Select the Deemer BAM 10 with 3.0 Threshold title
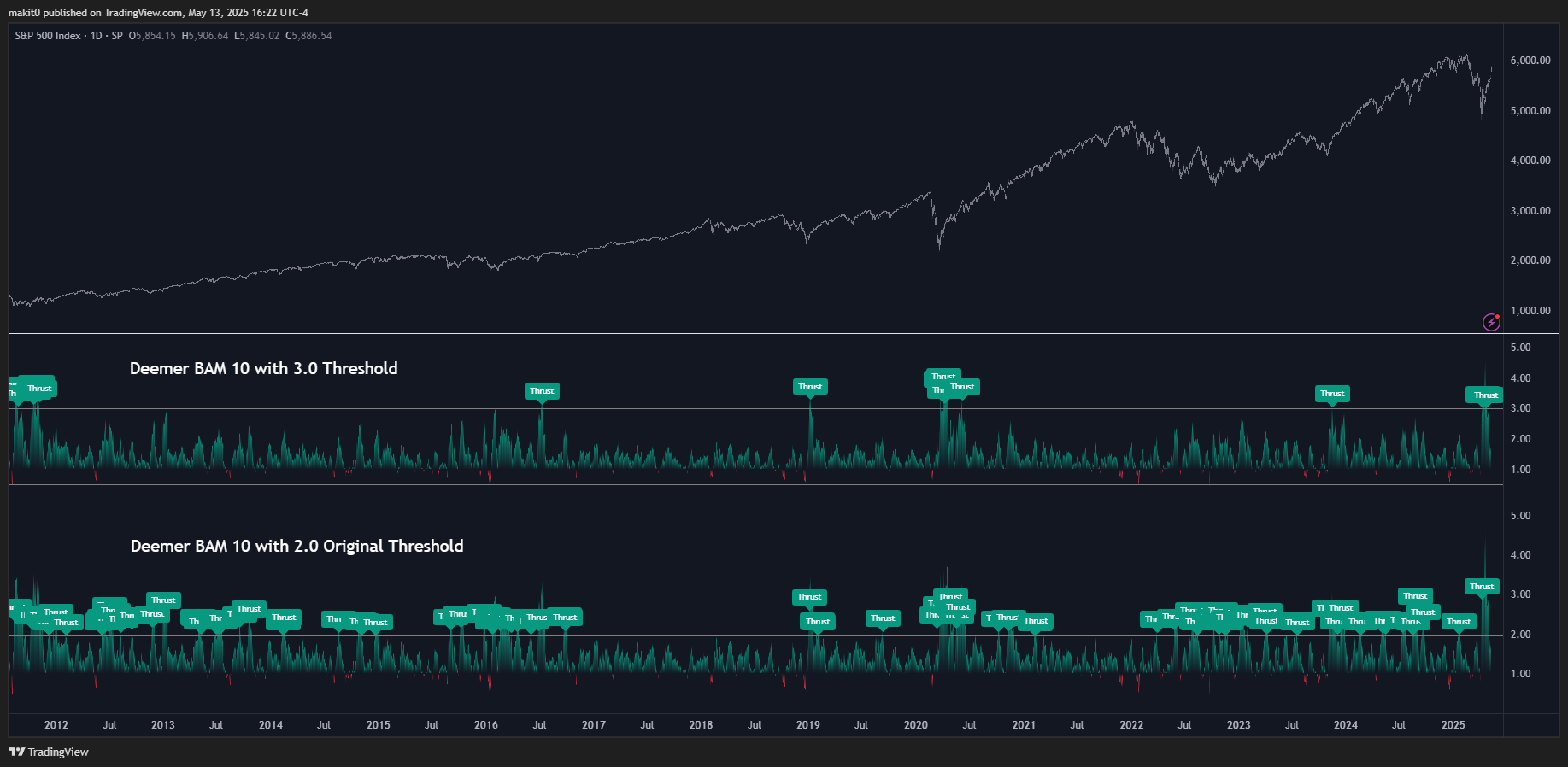 (x=263, y=368)
